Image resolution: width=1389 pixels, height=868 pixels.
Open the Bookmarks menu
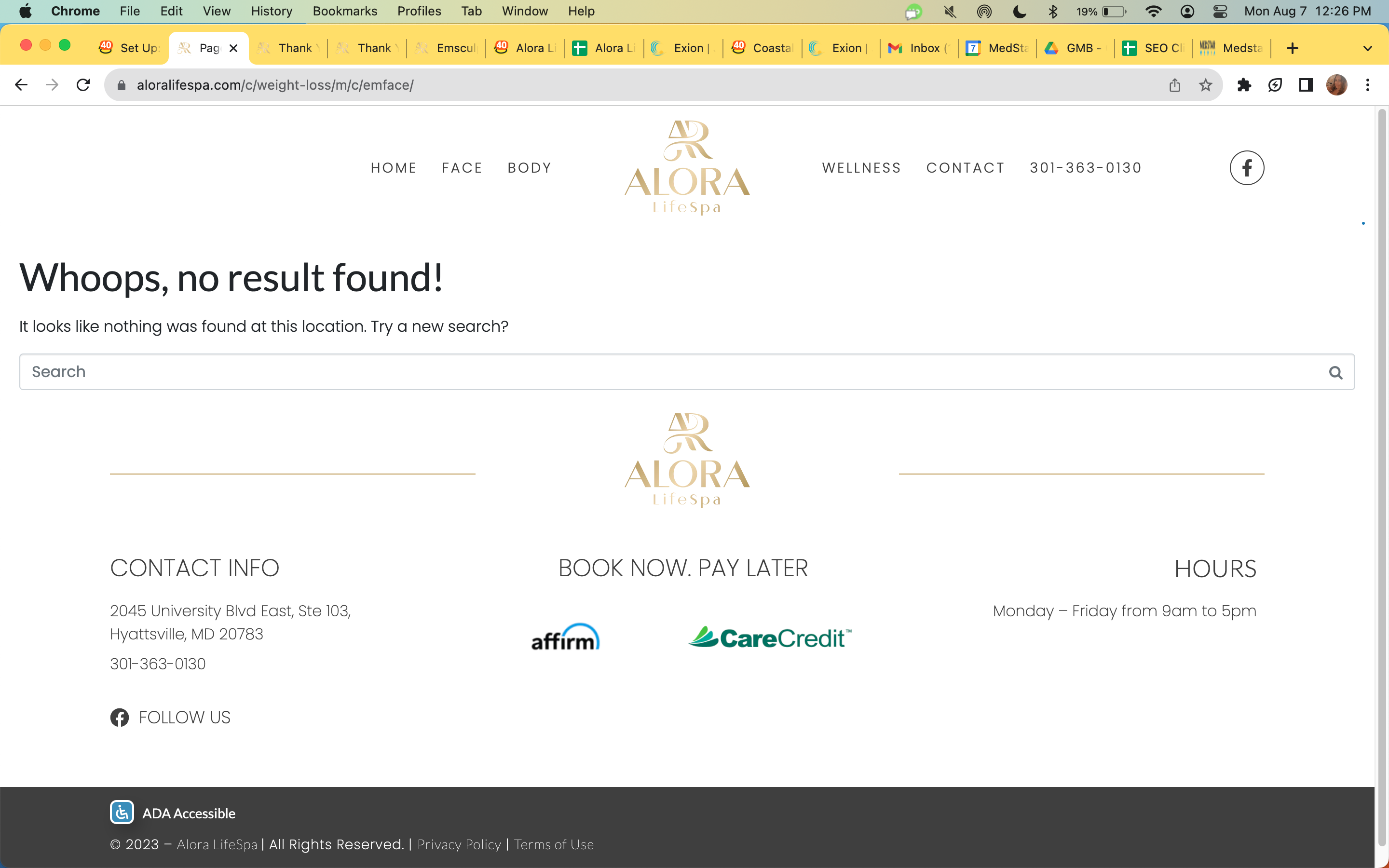(344, 12)
